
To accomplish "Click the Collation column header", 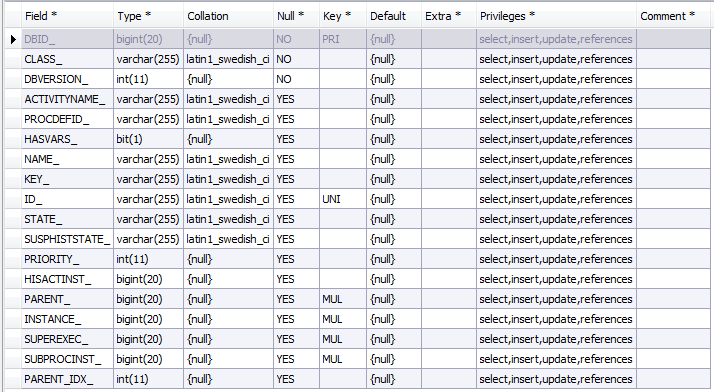I will 228,16.
